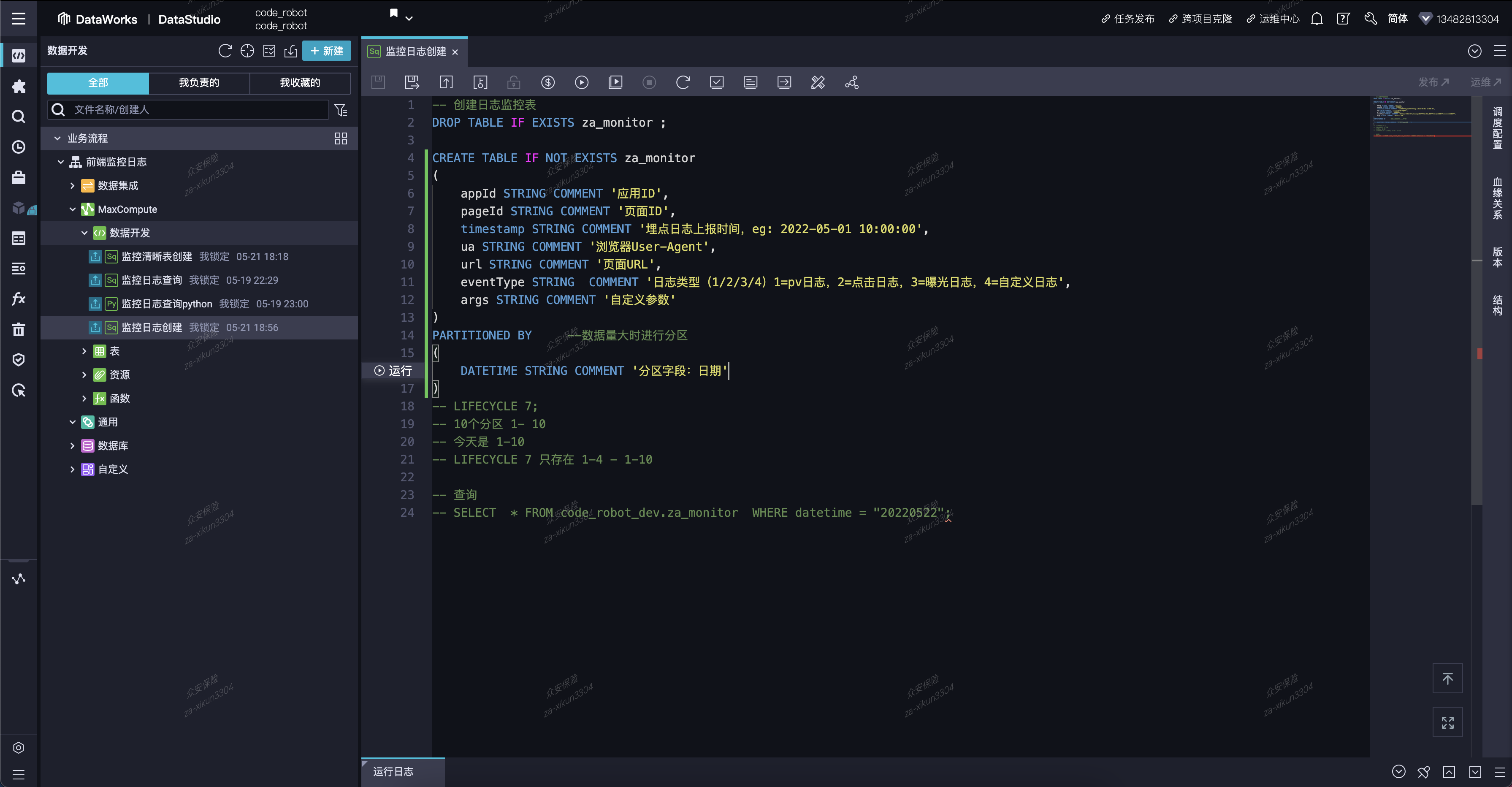
Task: Open the 任务发布 link
Action: [x=1127, y=19]
